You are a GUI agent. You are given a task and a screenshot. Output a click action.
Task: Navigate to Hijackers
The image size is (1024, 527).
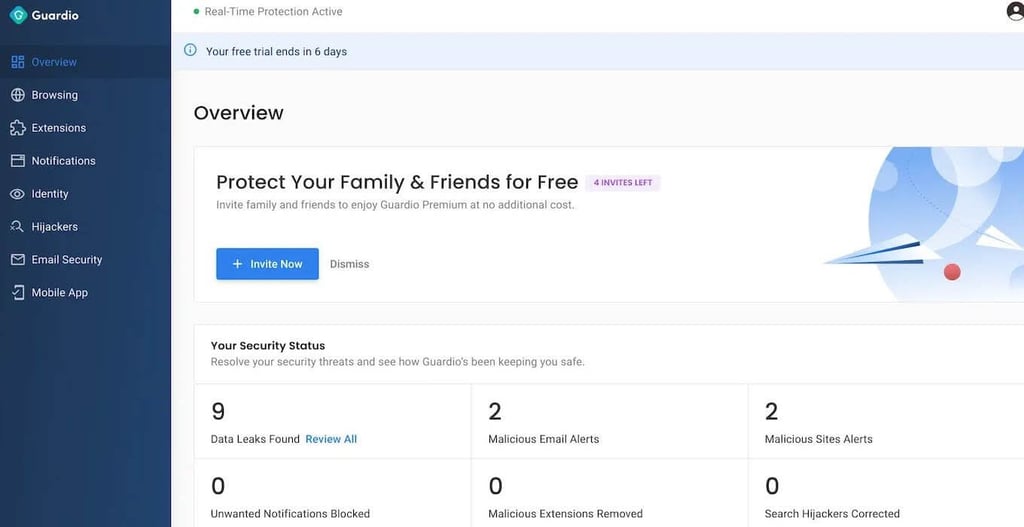pyautogui.click(x=86, y=227)
